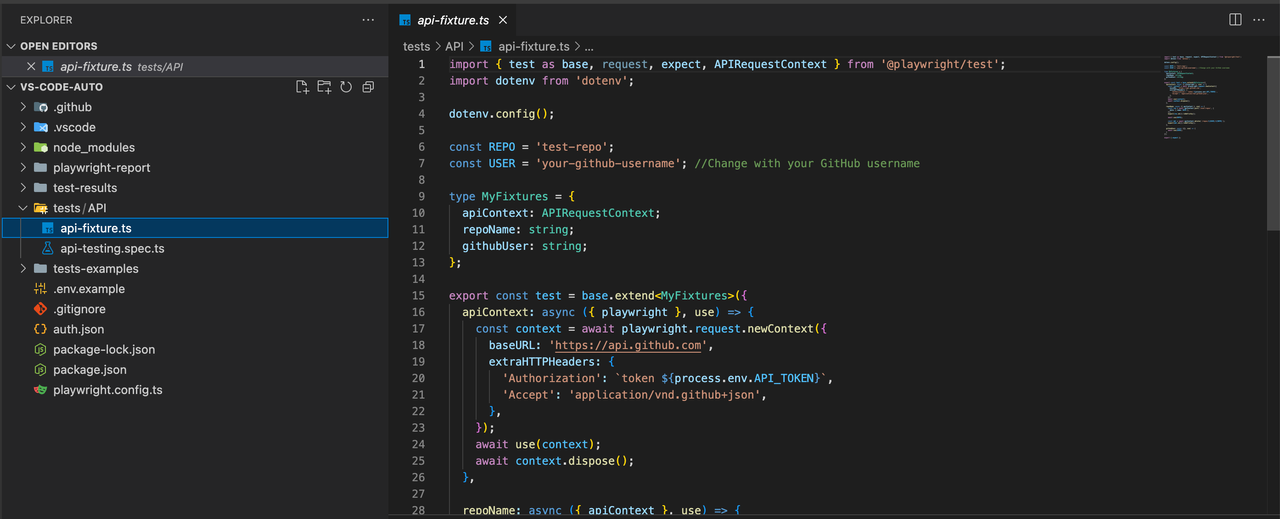Image resolution: width=1280 pixels, height=519 pixels.
Task: Click the TS icon in Open Editors entry
Action: click(48, 67)
